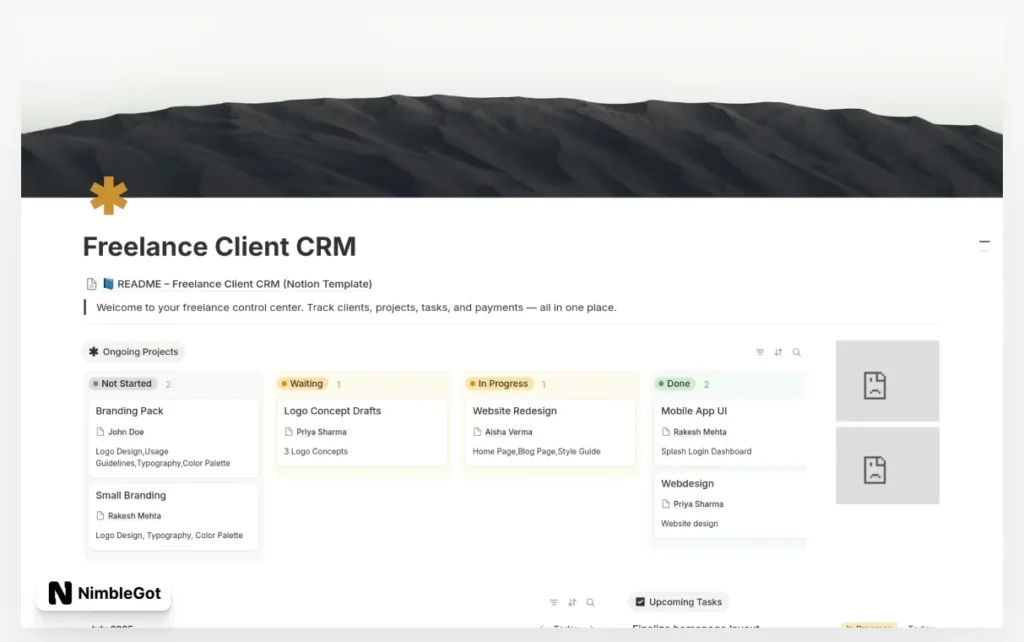Viewport: 1024px width, 642px height.
Task: Click search icon left of Upcoming Tasks
Action: click(590, 602)
